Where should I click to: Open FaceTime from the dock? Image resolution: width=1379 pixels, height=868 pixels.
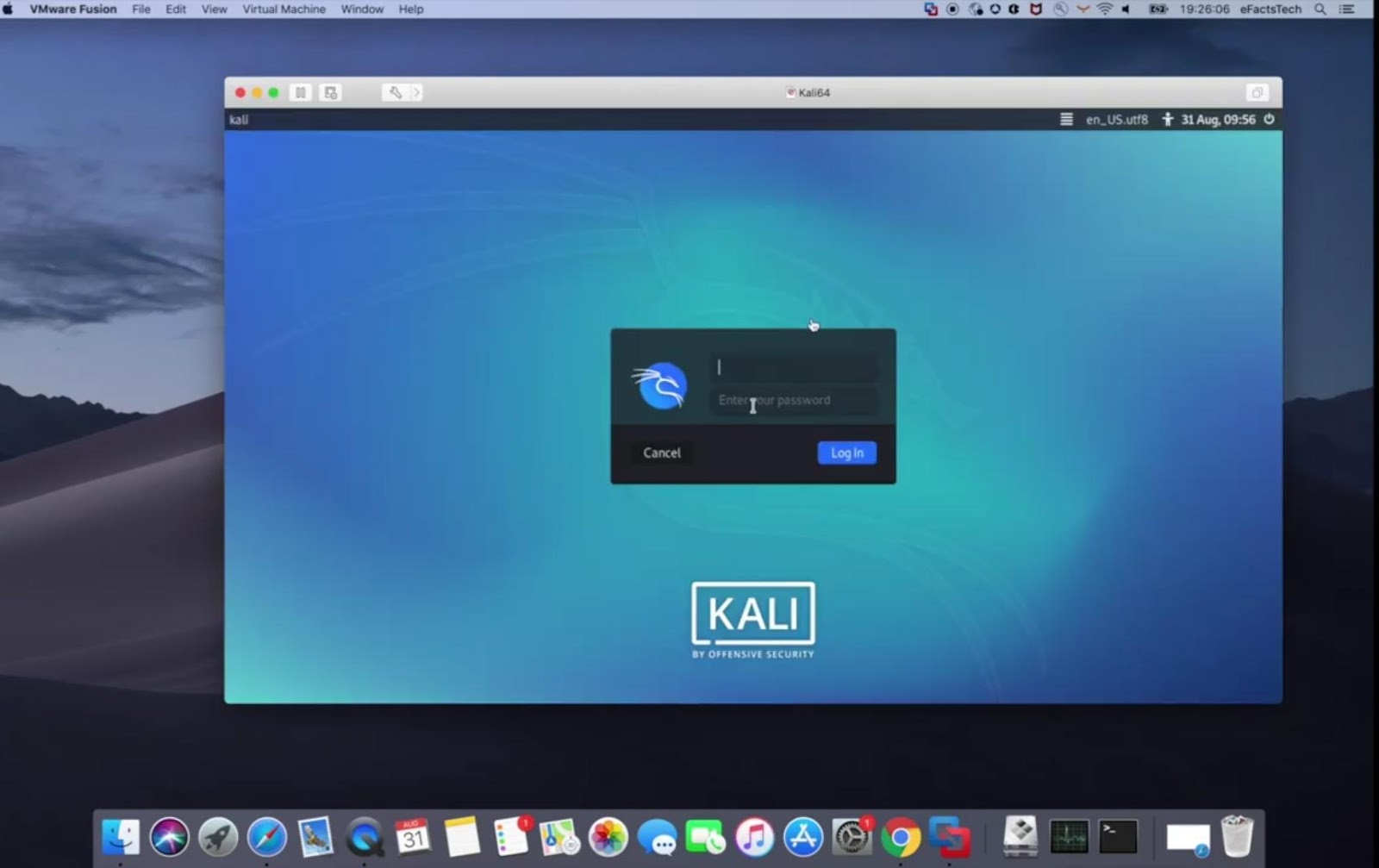(x=706, y=837)
